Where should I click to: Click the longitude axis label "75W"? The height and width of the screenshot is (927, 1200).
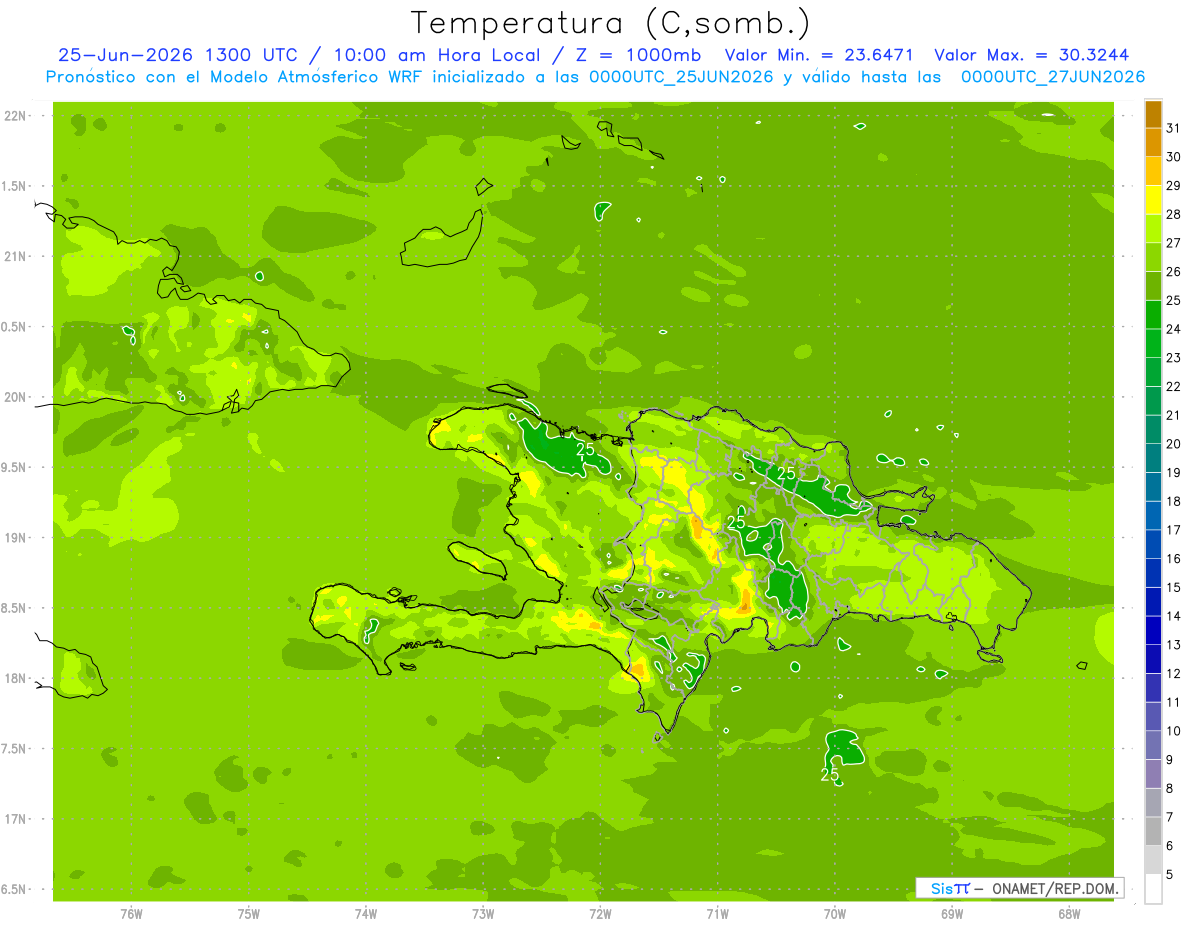coord(249,914)
